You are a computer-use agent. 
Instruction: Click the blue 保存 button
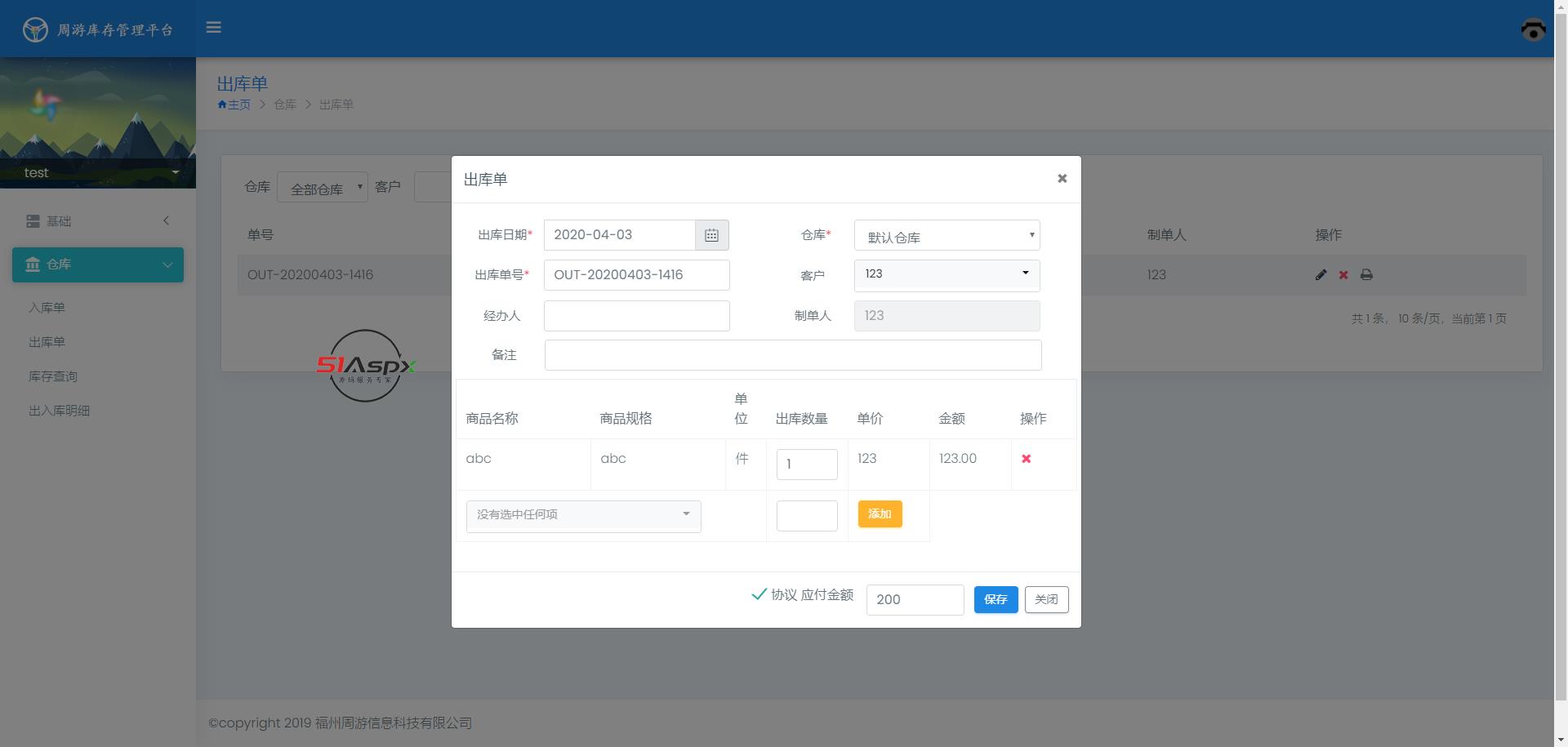(x=995, y=600)
